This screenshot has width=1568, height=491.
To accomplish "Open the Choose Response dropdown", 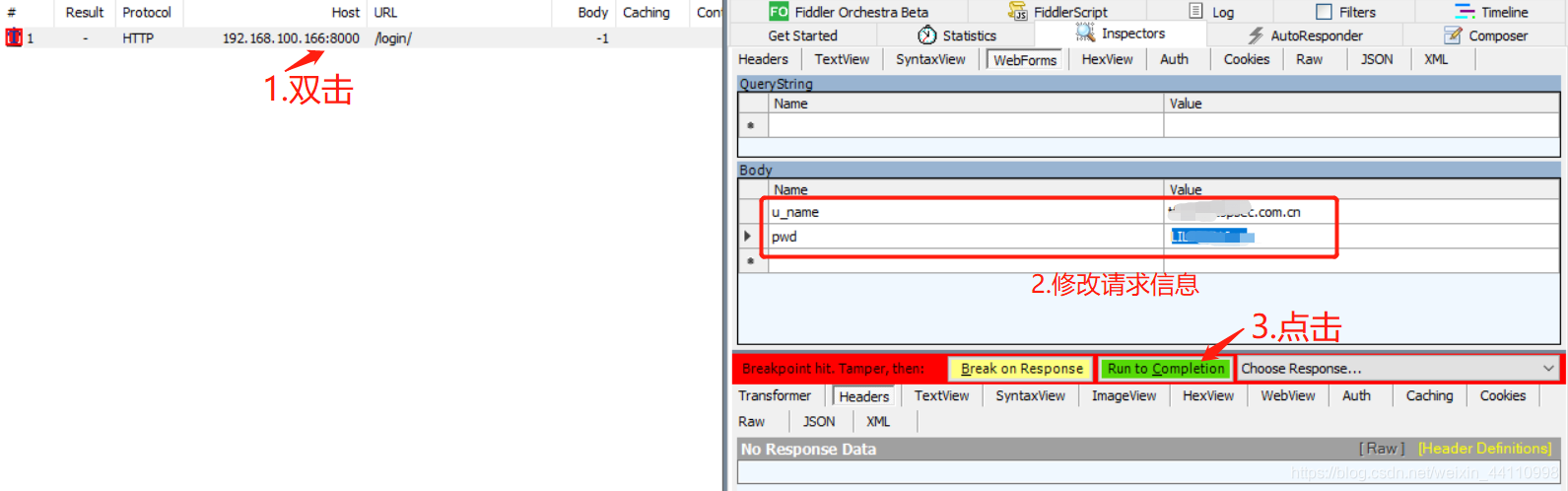I will click(x=1398, y=369).
